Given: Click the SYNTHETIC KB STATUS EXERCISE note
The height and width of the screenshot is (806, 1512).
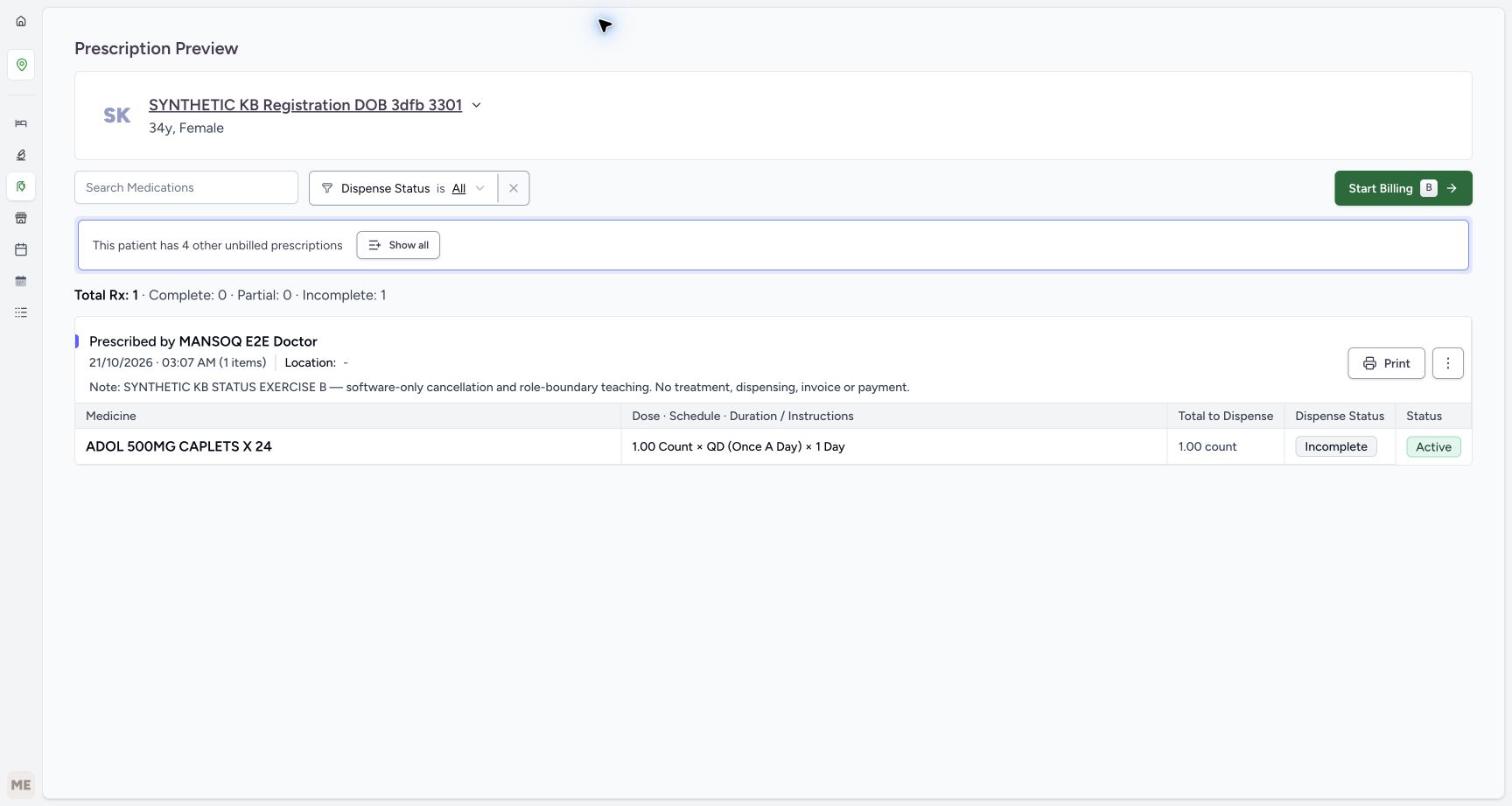Looking at the screenshot, I should point(499,387).
